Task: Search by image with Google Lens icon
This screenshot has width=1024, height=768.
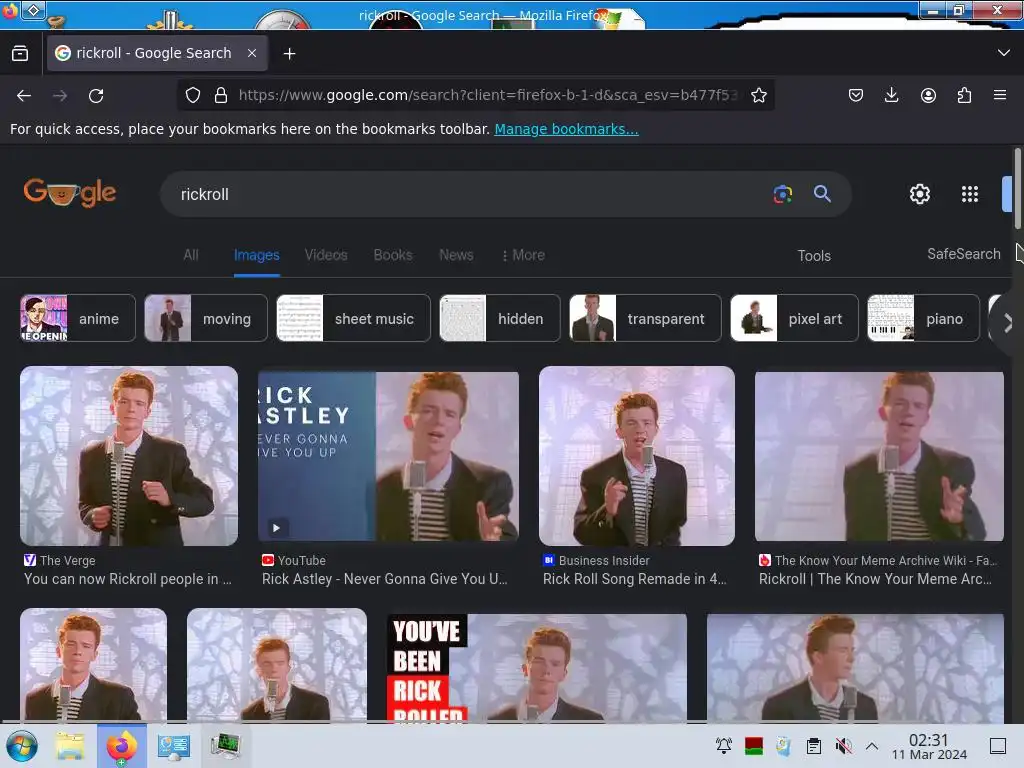Action: tap(782, 194)
